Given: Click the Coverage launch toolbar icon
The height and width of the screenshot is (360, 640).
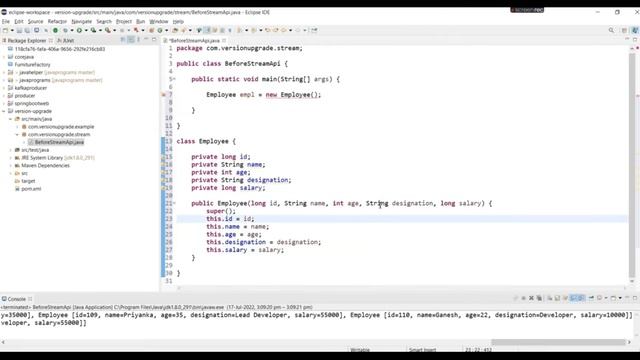Looking at the screenshot, I should (x=93, y=30).
